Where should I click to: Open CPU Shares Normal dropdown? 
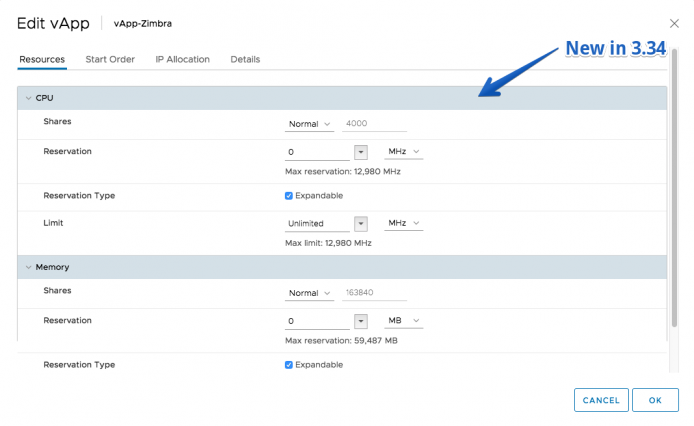point(309,124)
